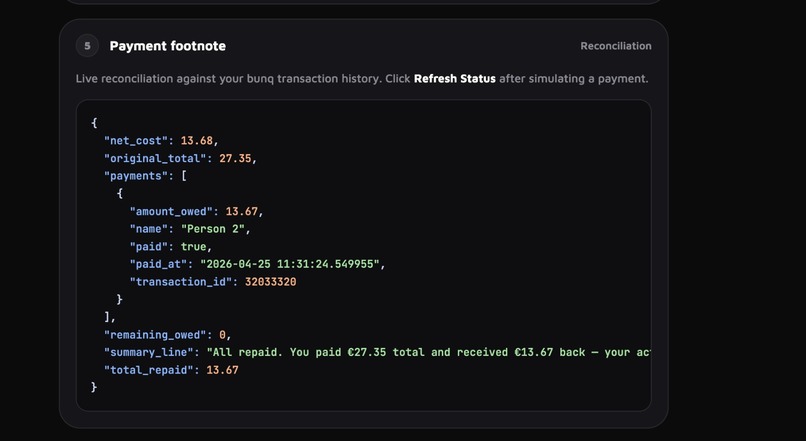Click the remaining_owed value 0

pos(223,335)
